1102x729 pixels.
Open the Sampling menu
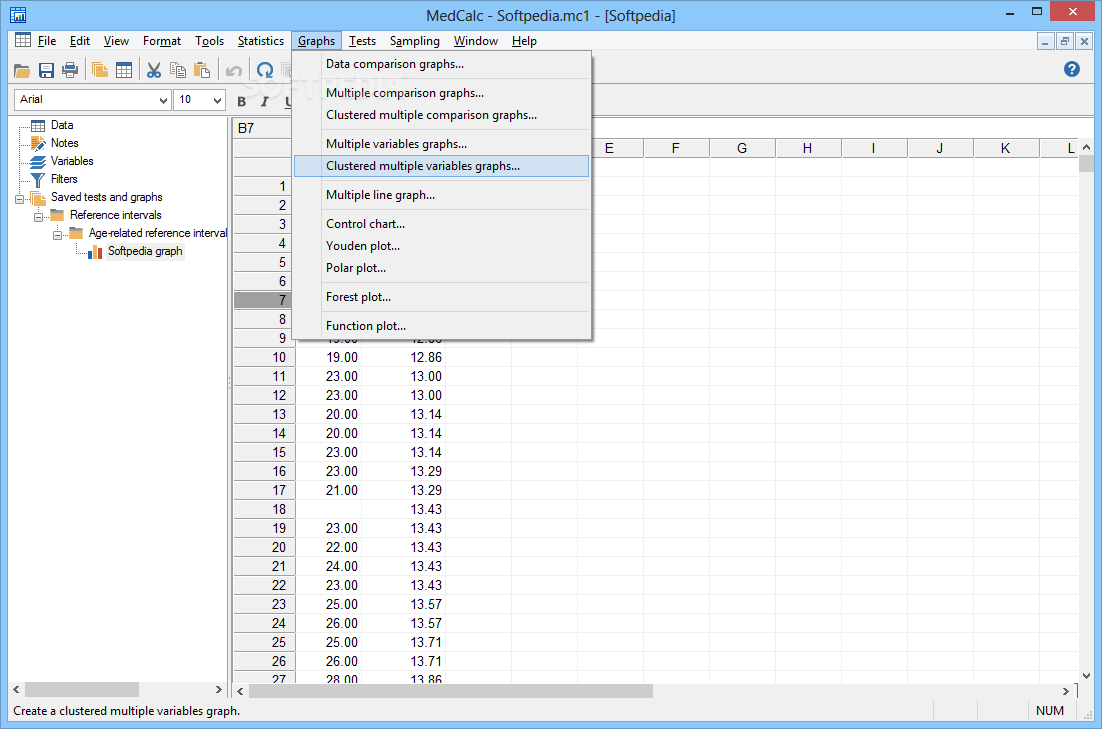coord(415,41)
